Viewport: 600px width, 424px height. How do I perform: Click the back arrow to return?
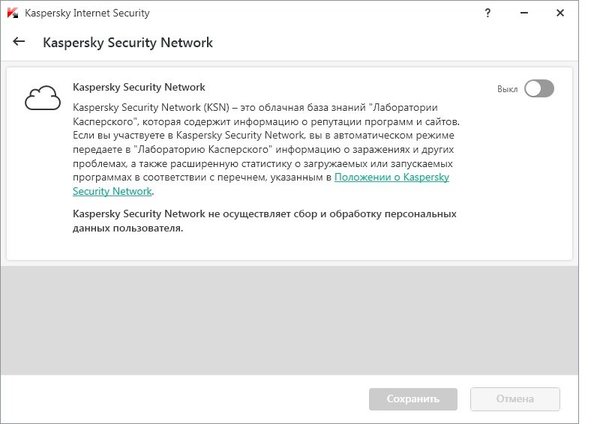click(x=19, y=43)
